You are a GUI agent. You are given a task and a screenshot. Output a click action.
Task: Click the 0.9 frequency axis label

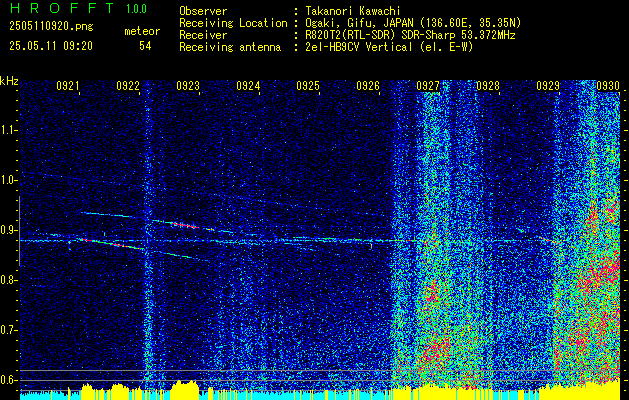click(x=8, y=230)
